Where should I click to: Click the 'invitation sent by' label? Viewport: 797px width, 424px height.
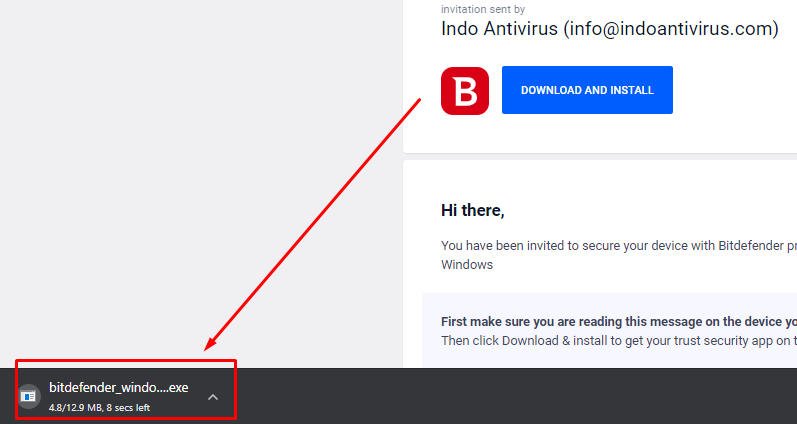point(483,9)
